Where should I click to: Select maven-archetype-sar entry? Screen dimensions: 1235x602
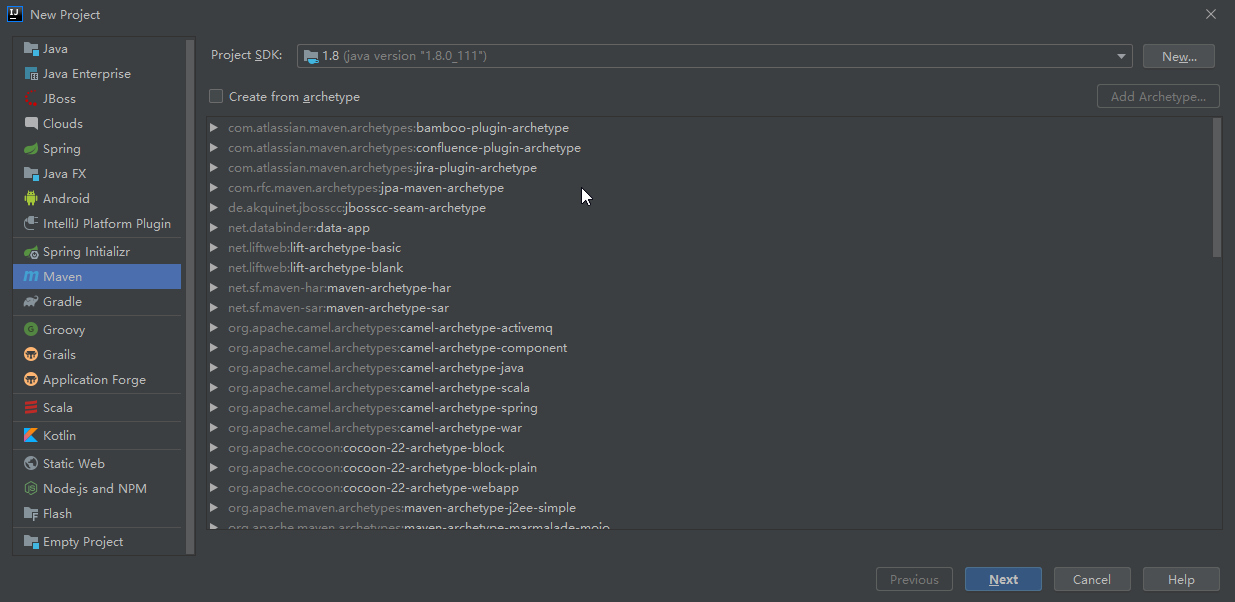click(709, 308)
